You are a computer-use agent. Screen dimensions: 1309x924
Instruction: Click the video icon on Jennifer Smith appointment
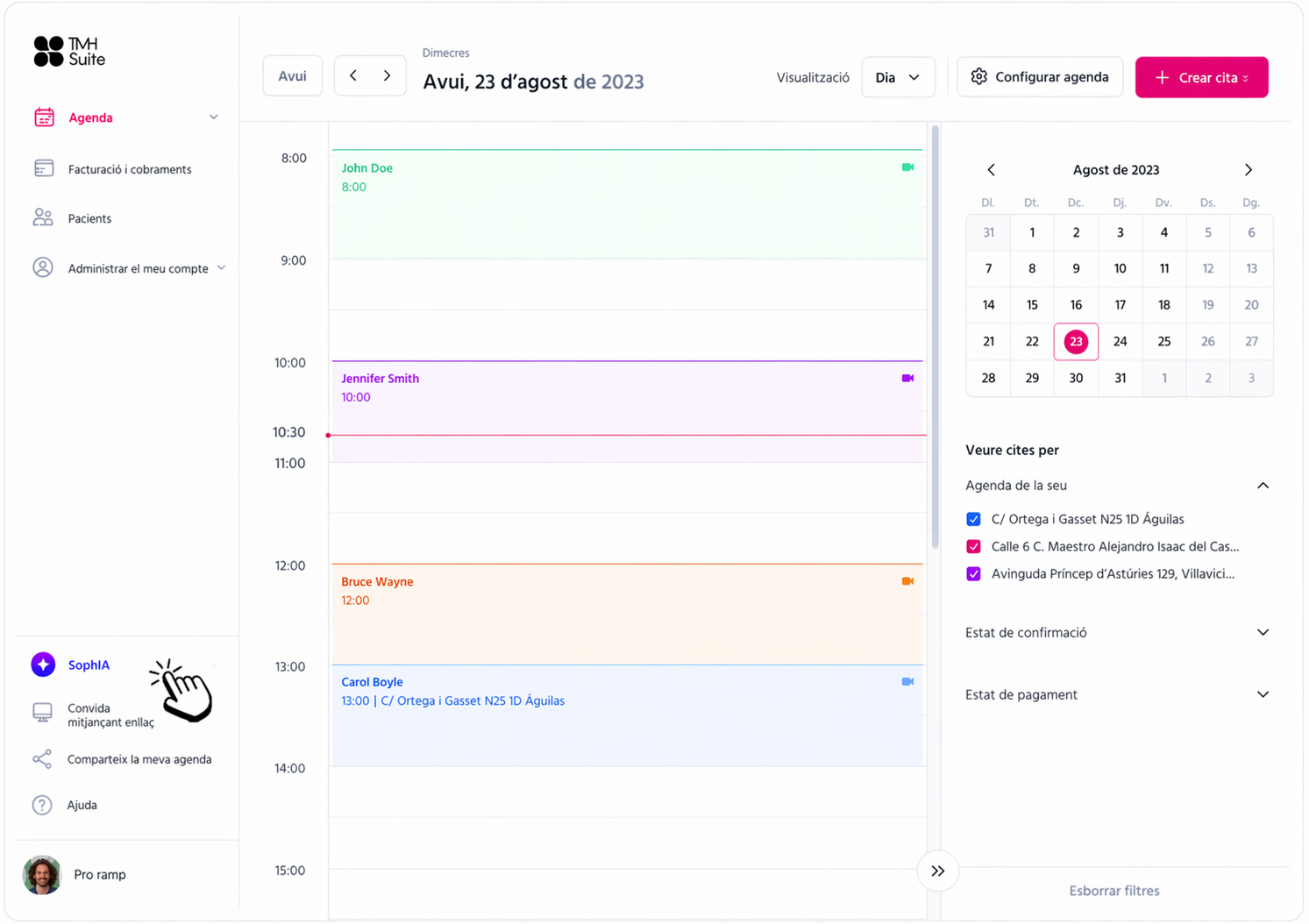[907, 379]
